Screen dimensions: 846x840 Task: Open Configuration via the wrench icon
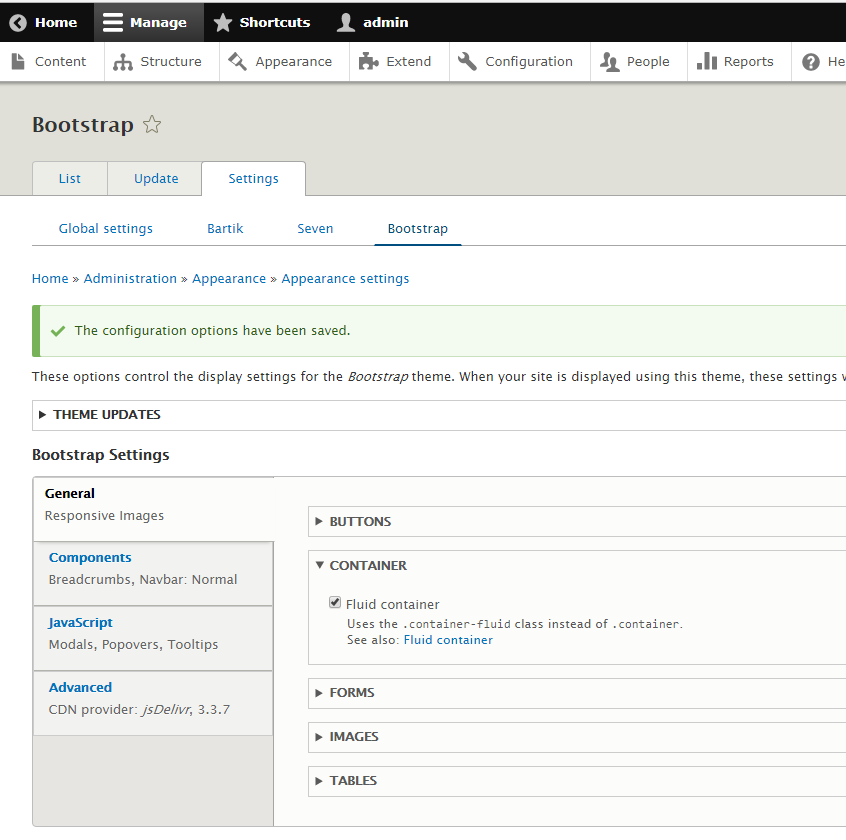click(x=466, y=61)
